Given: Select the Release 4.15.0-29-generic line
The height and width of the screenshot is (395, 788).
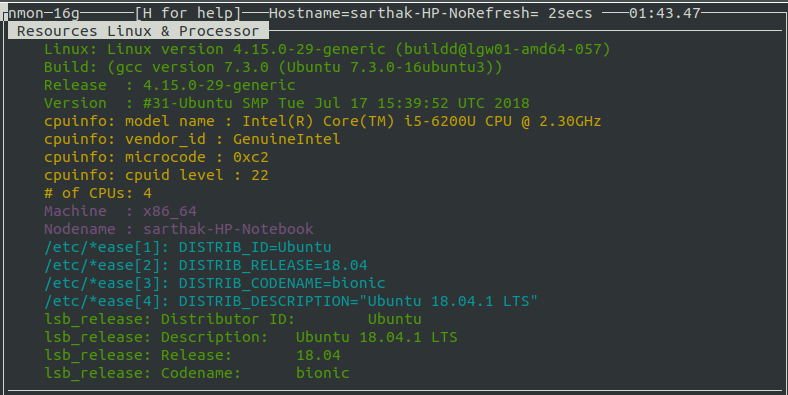Looking at the screenshot, I should tap(170, 85).
